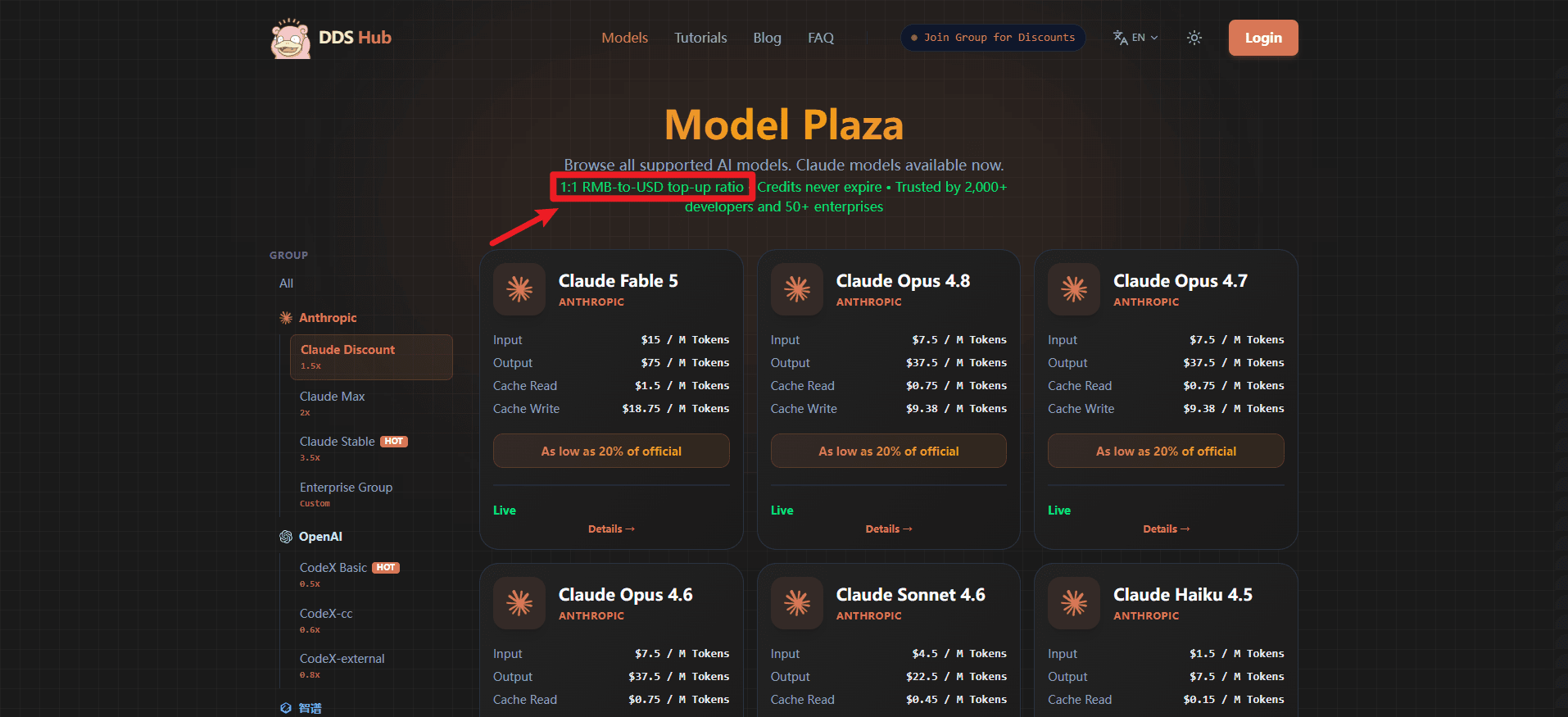Open the Blog menu item
The width and height of the screenshot is (1568, 717).
coord(767,38)
